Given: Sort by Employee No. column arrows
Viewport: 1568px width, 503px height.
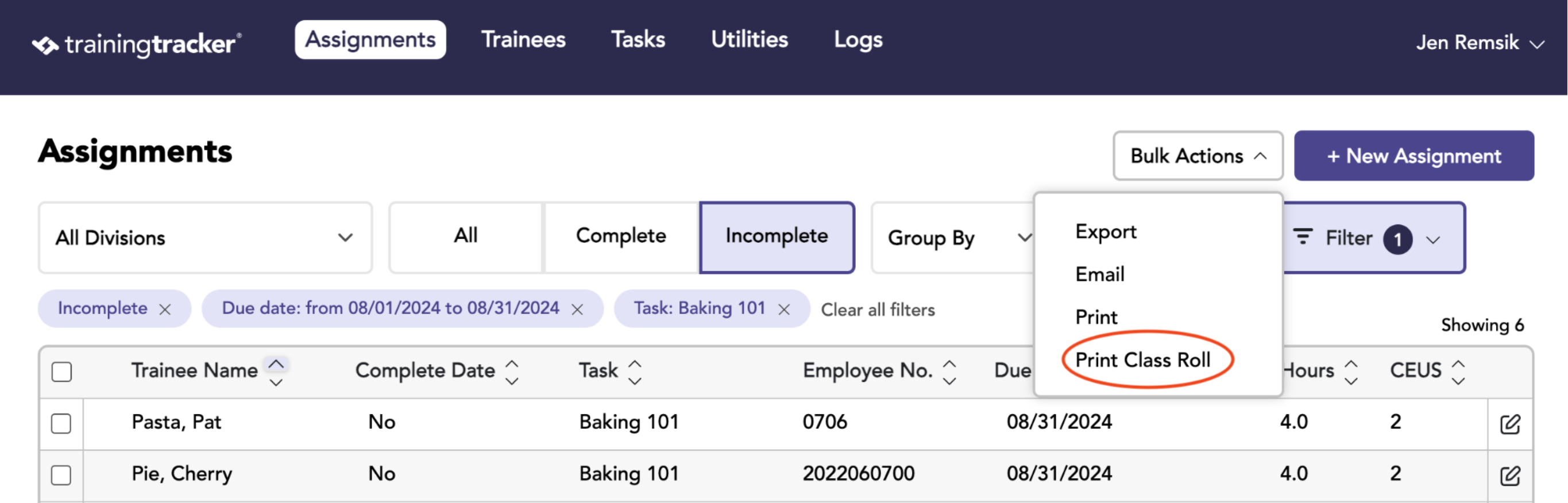Looking at the screenshot, I should (x=949, y=372).
